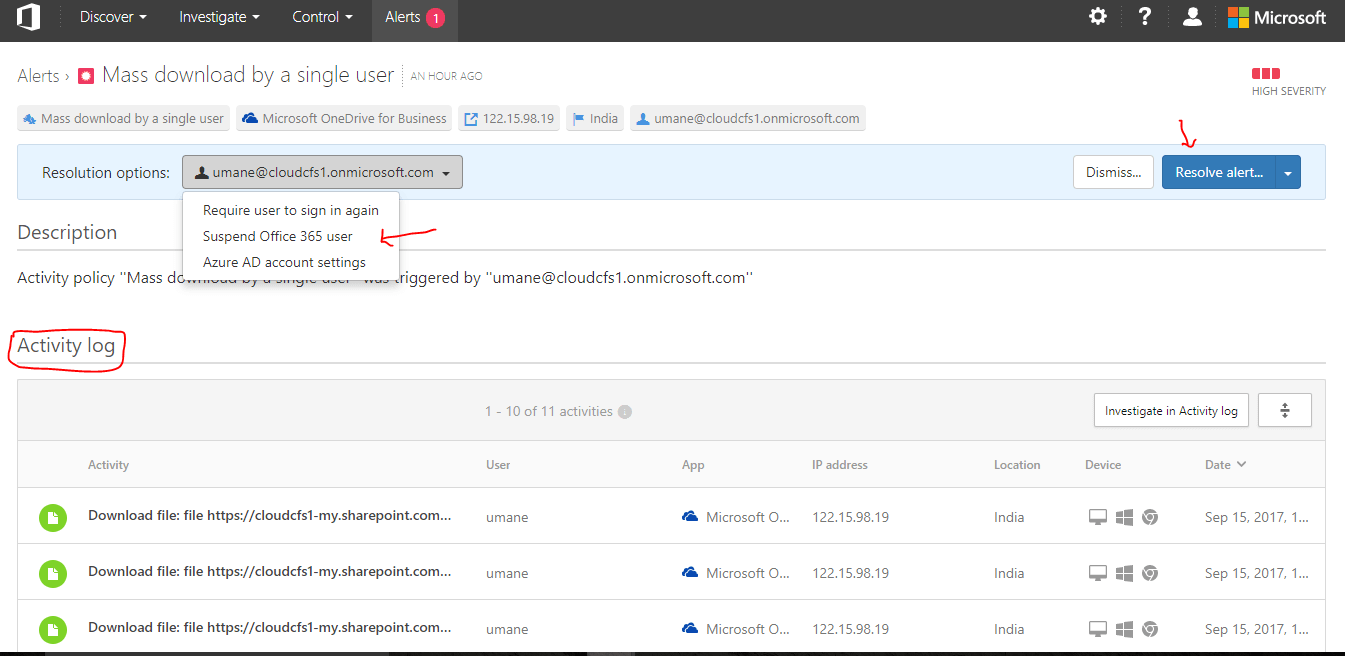
Task: Click India in third activity row
Action: pos(1009,630)
